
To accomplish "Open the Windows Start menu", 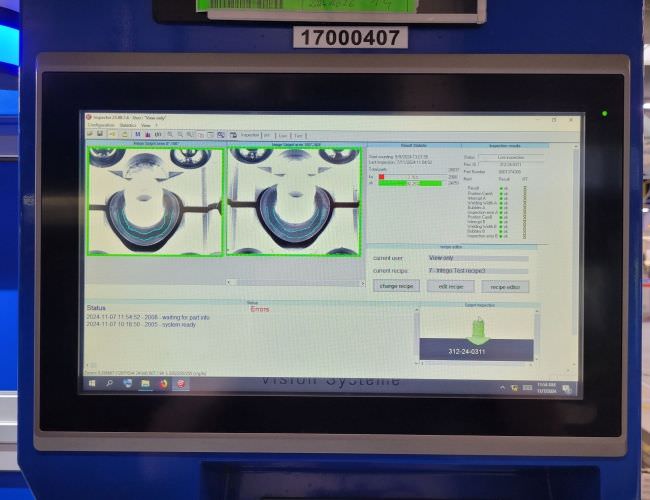I will tap(92, 384).
